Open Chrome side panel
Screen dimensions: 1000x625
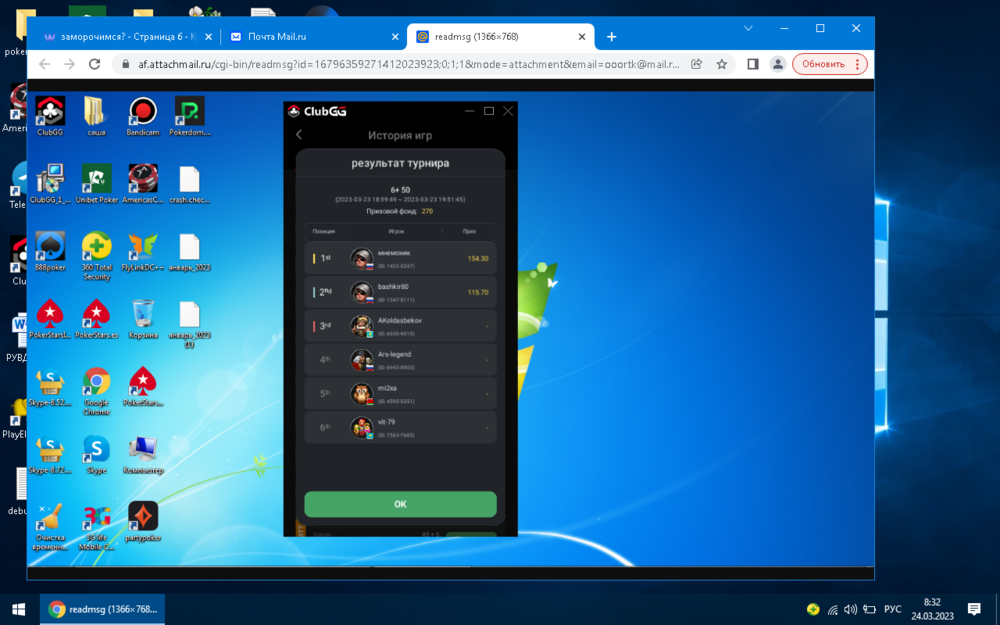point(753,64)
